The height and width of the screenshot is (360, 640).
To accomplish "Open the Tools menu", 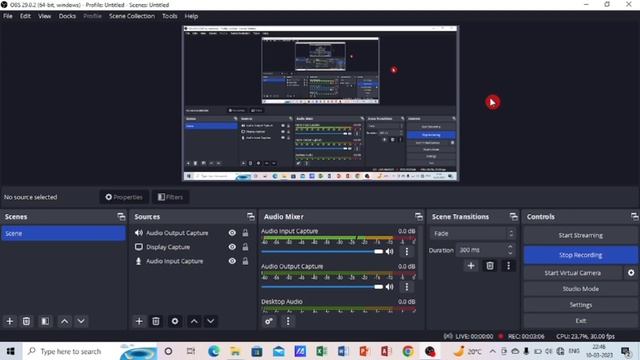I will pos(170,16).
